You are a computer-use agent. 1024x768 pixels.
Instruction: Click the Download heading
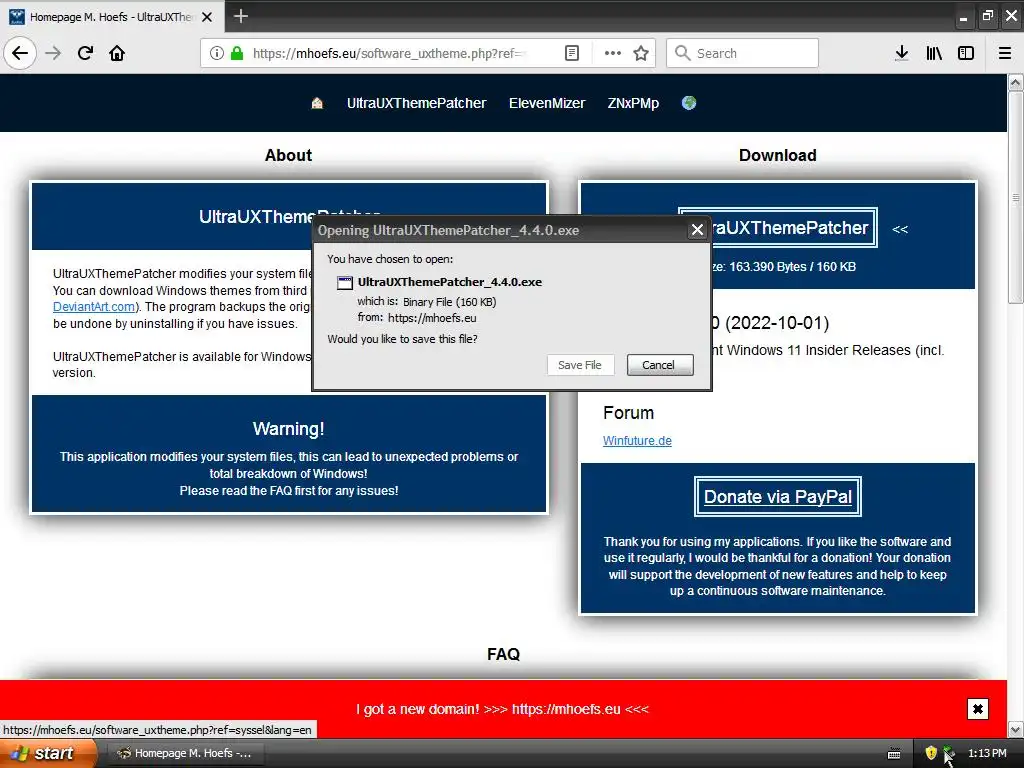click(x=778, y=155)
